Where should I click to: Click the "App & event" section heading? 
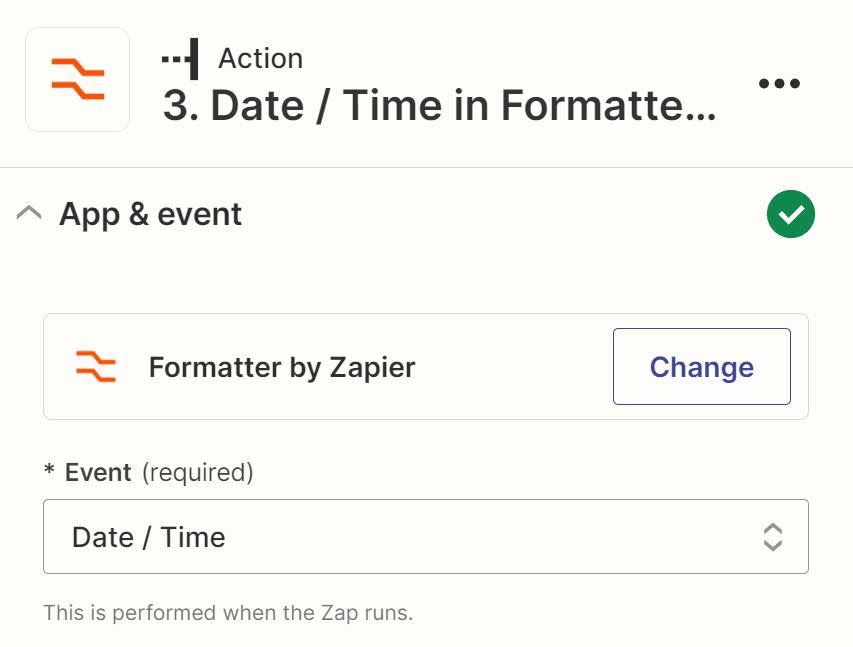pos(150,214)
